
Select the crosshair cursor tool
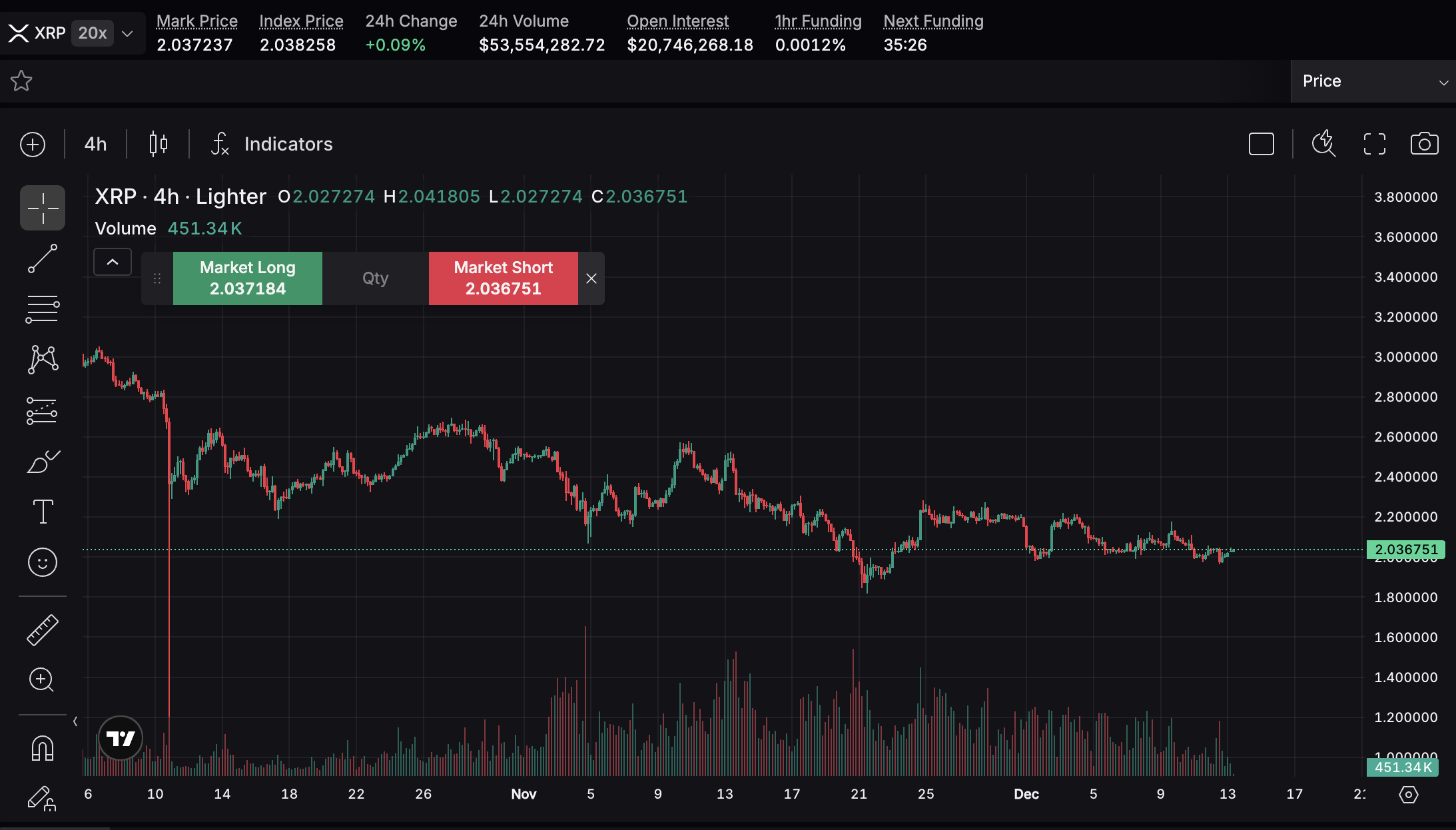click(43, 208)
